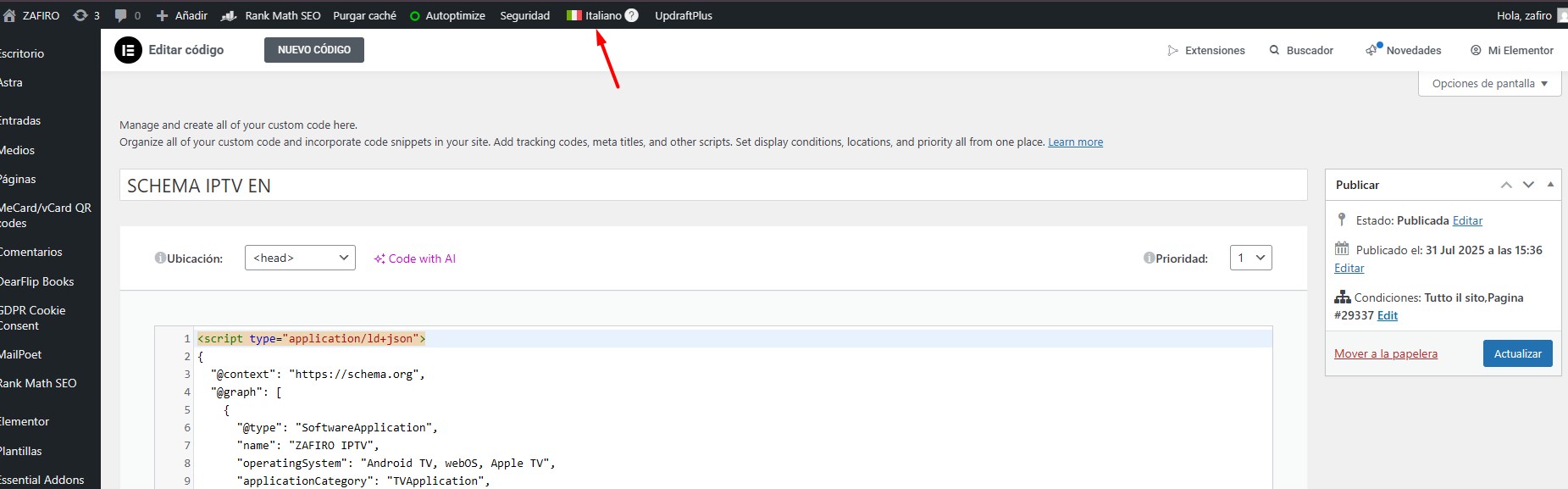This screenshot has height=489, width=1568.
Task: Open UpdraftPlus in the admin bar
Action: (683, 15)
